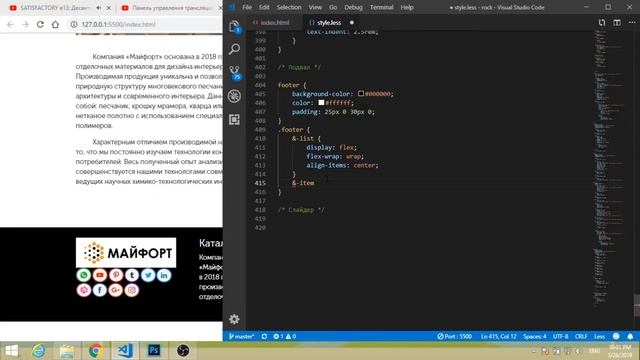This screenshot has height=360, width=640.
Task: Open the #ffffff color swatch on line 406
Action: point(321,103)
